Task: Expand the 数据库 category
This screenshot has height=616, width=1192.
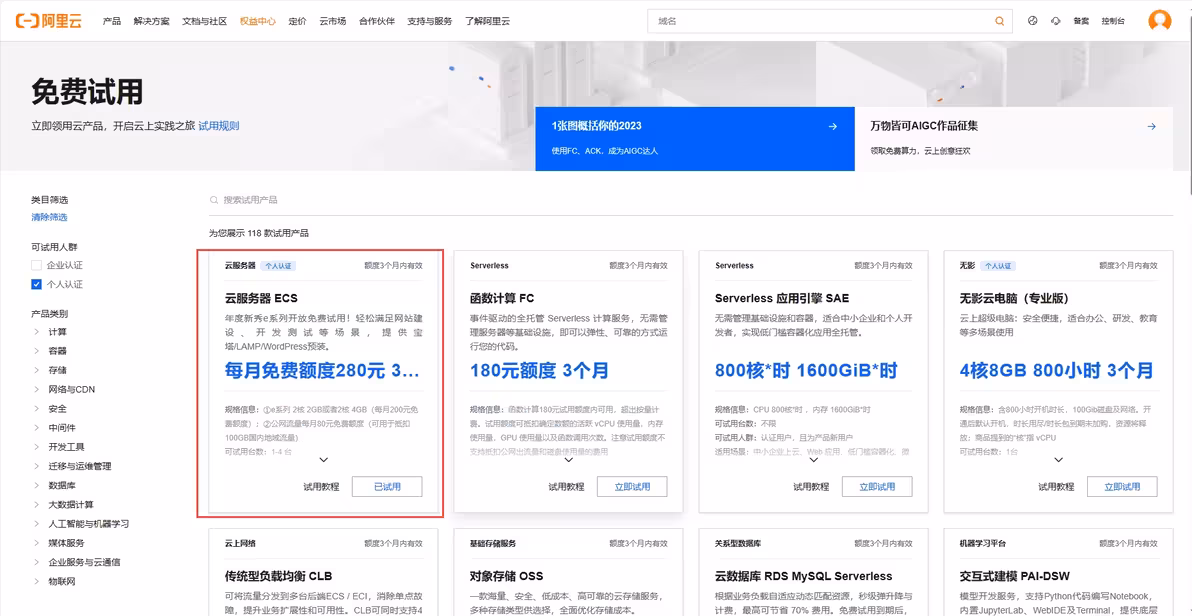Action: pyautogui.click(x=36, y=485)
